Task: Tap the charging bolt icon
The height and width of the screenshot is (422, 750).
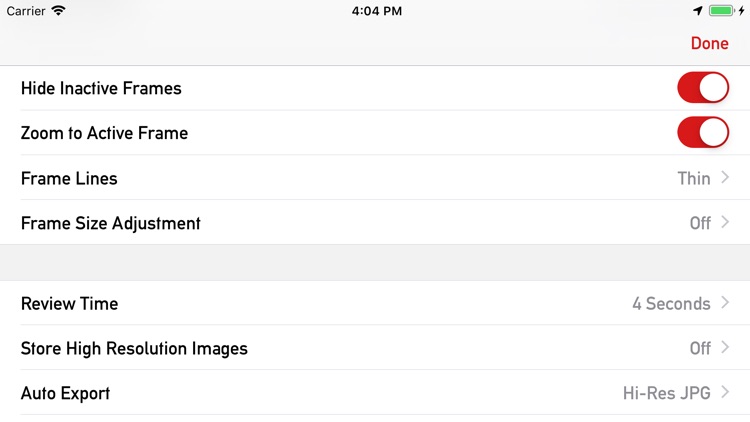Action: click(x=741, y=11)
